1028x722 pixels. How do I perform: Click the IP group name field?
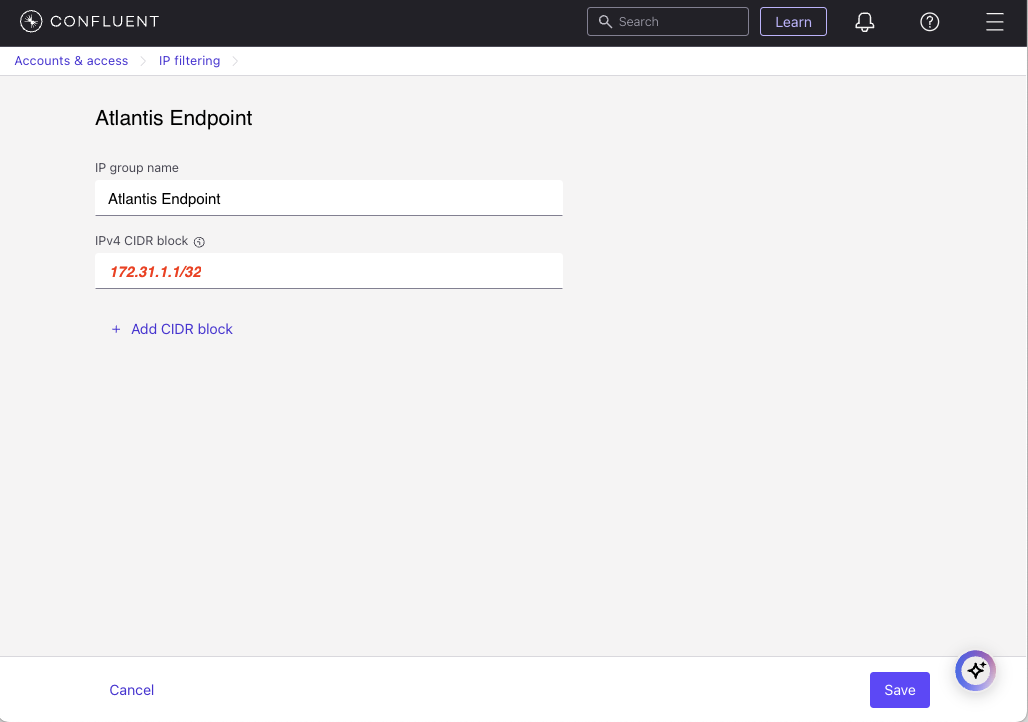328,198
